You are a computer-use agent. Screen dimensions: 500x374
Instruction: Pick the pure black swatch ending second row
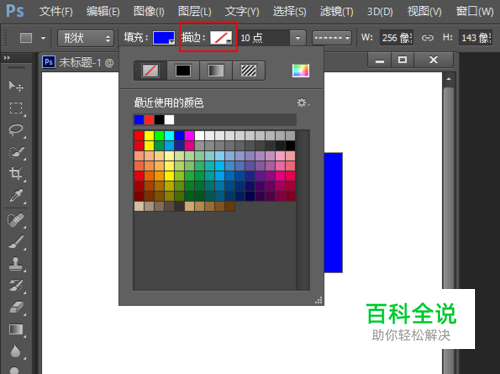[290, 145]
